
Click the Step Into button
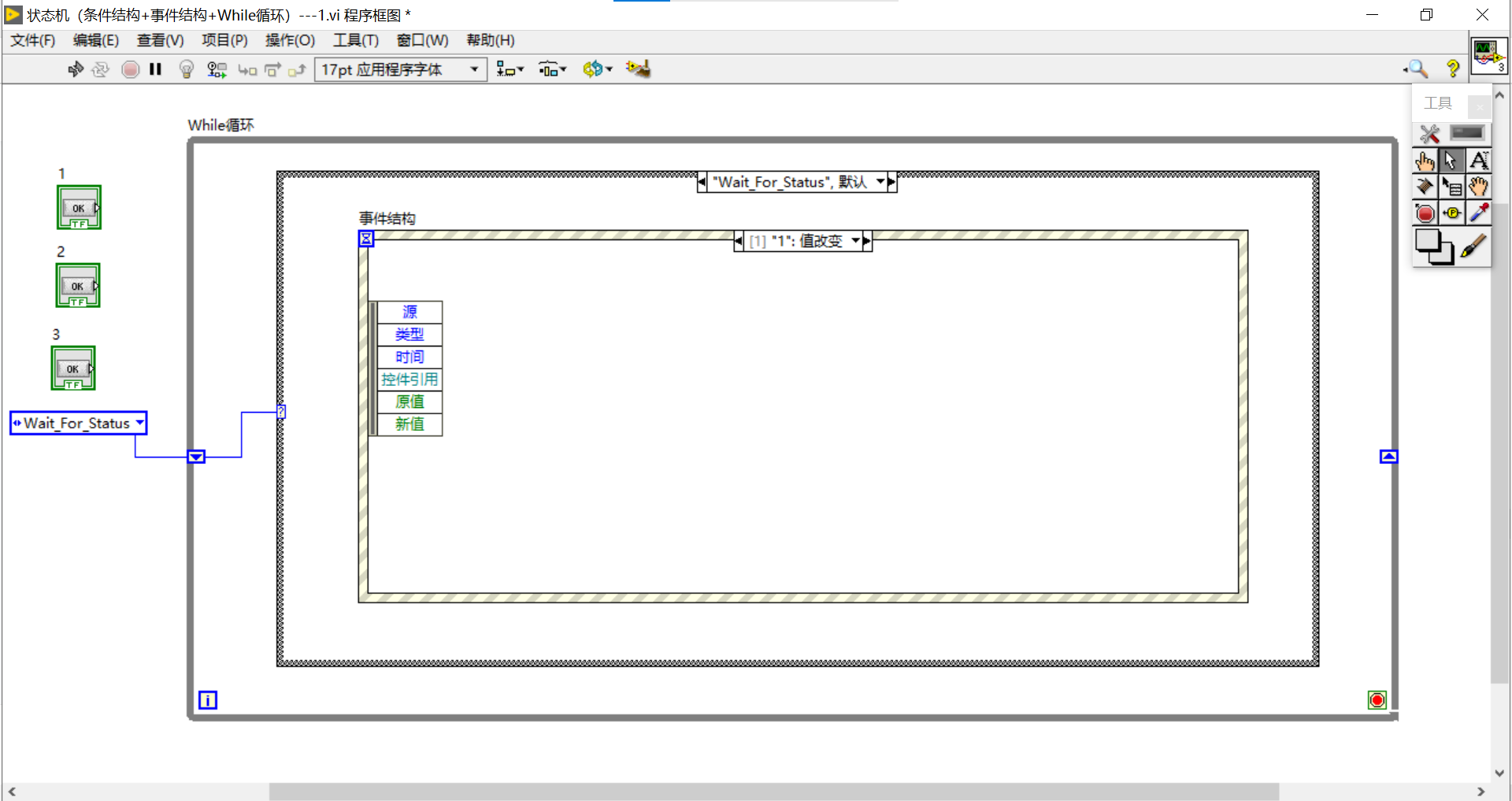pyautogui.click(x=247, y=70)
